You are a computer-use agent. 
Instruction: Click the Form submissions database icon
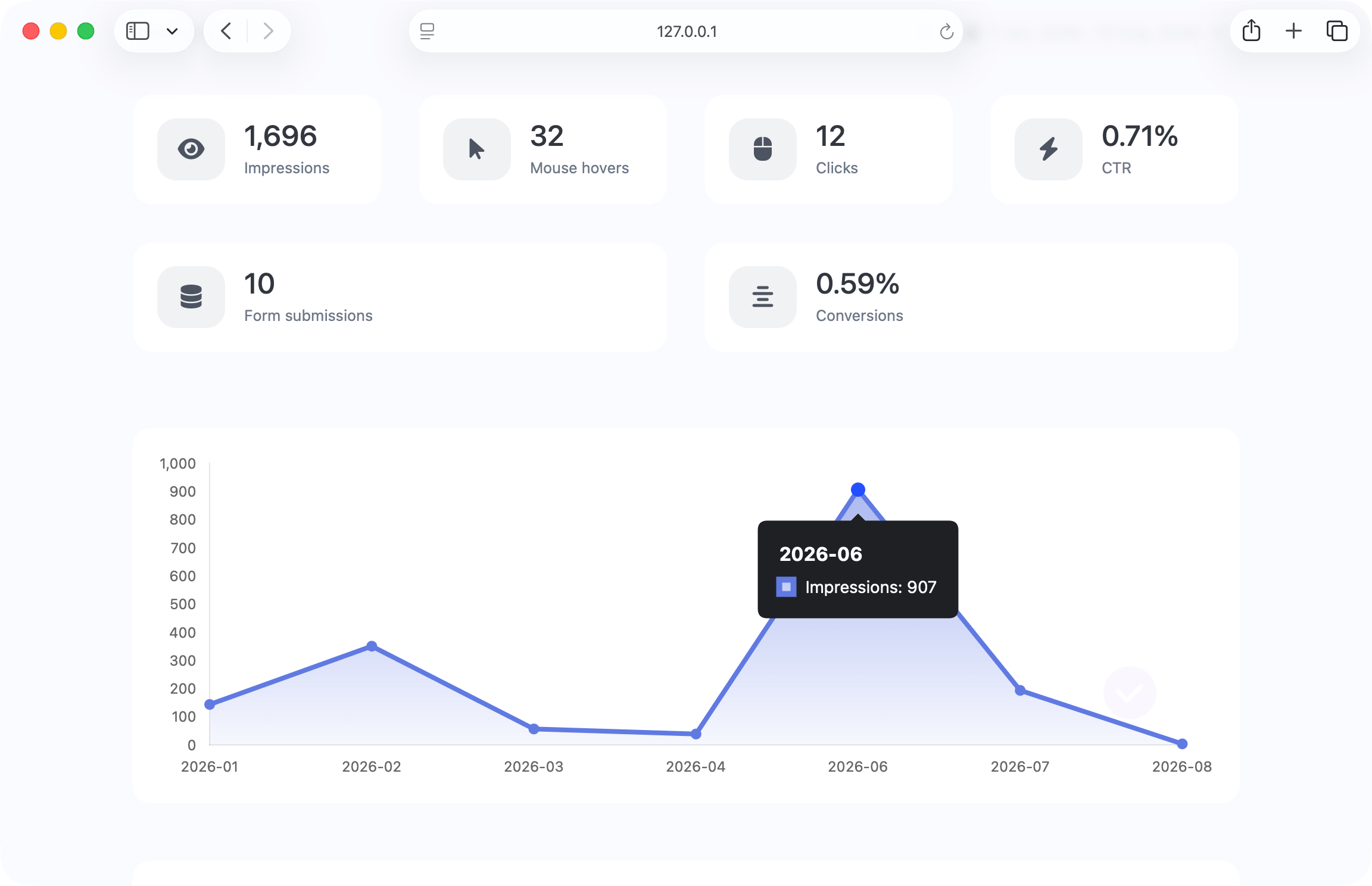pyautogui.click(x=191, y=297)
